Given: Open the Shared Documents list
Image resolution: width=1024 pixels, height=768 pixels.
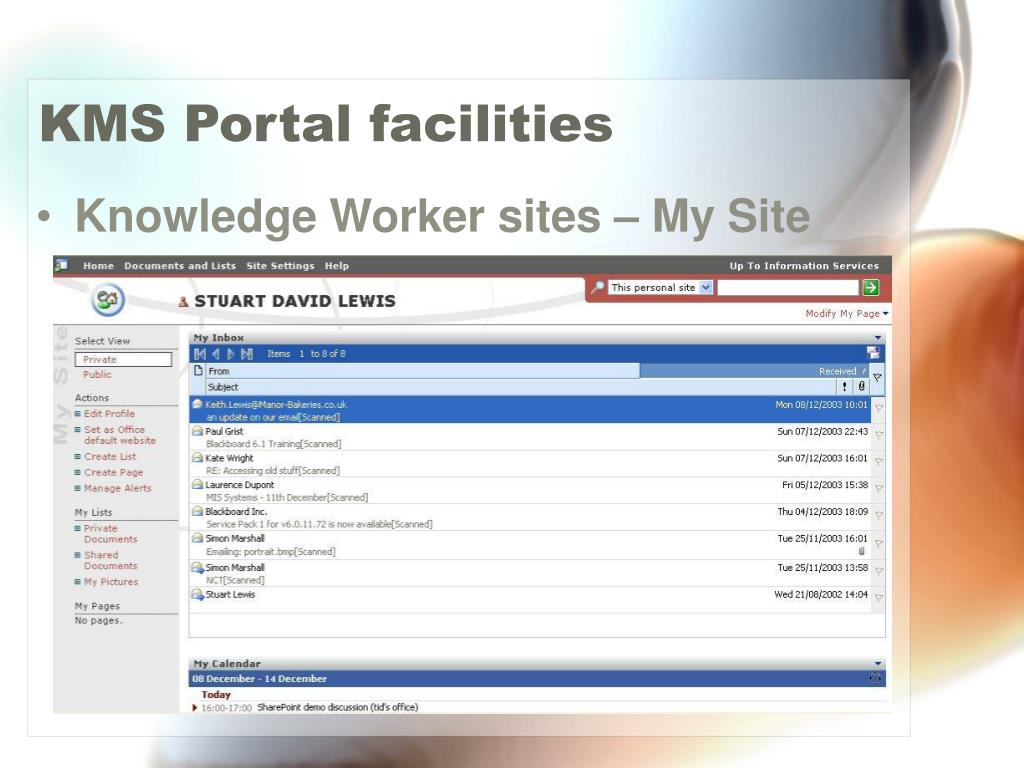Looking at the screenshot, I should (x=110, y=560).
